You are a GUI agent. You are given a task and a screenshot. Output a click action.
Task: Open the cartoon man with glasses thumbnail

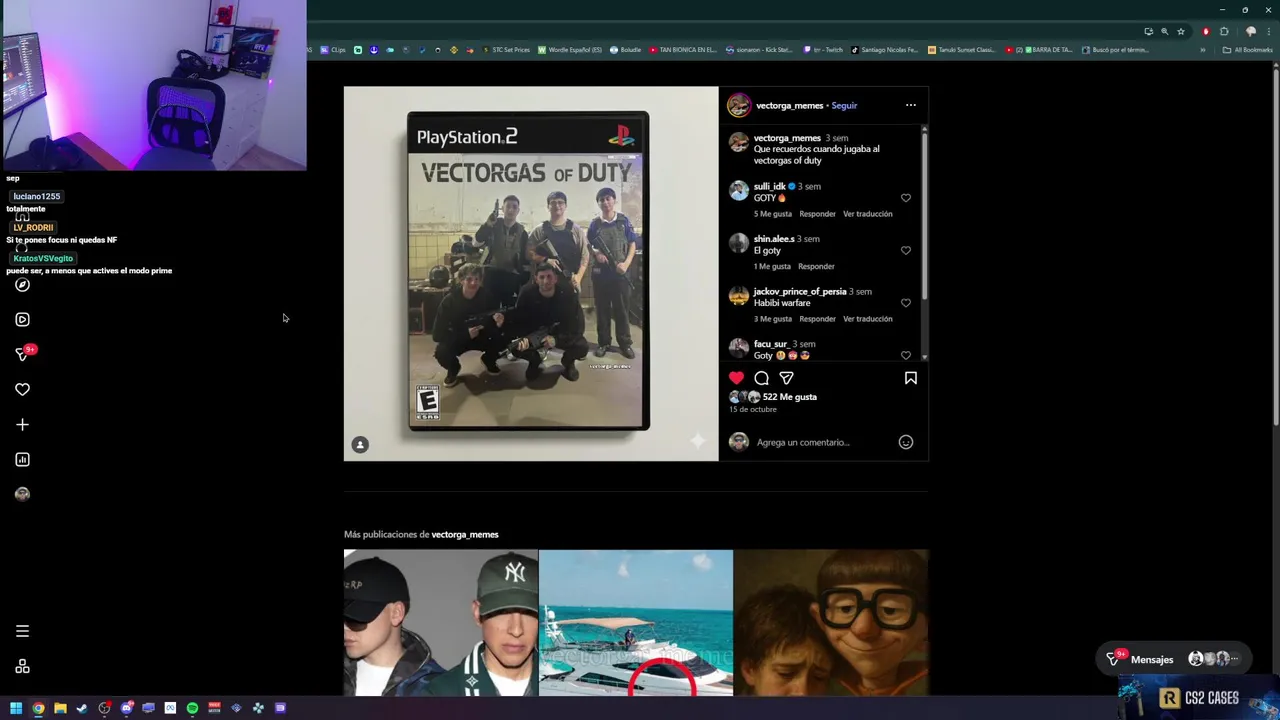pyautogui.click(x=830, y=623)
